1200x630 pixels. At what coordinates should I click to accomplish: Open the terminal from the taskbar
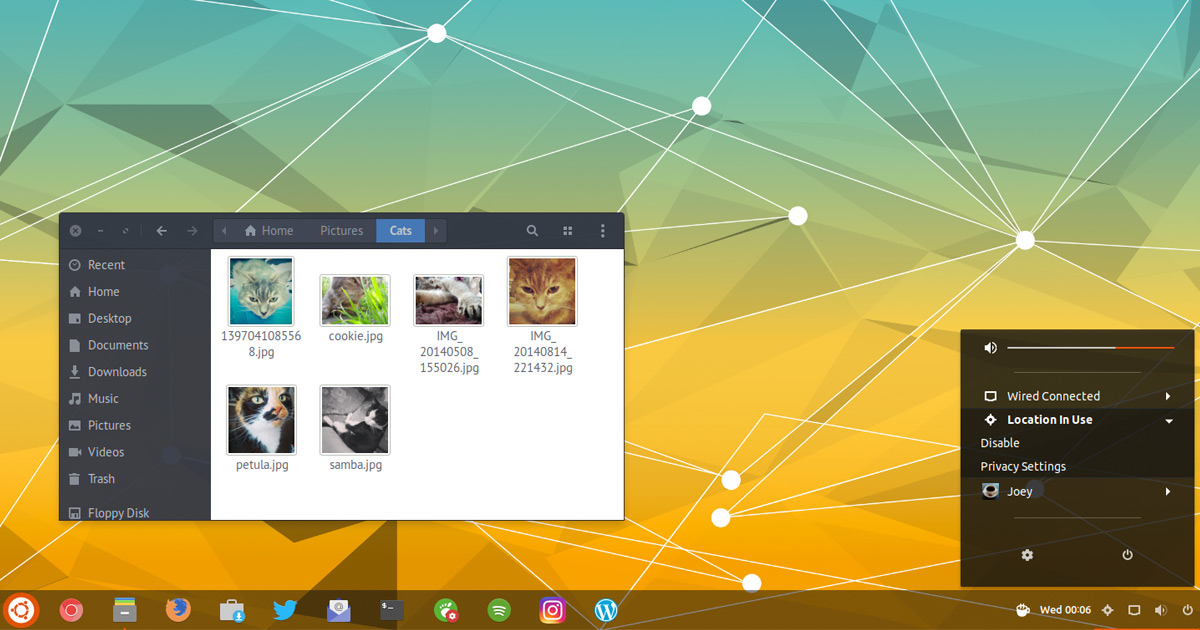click(x=391, y=610)
